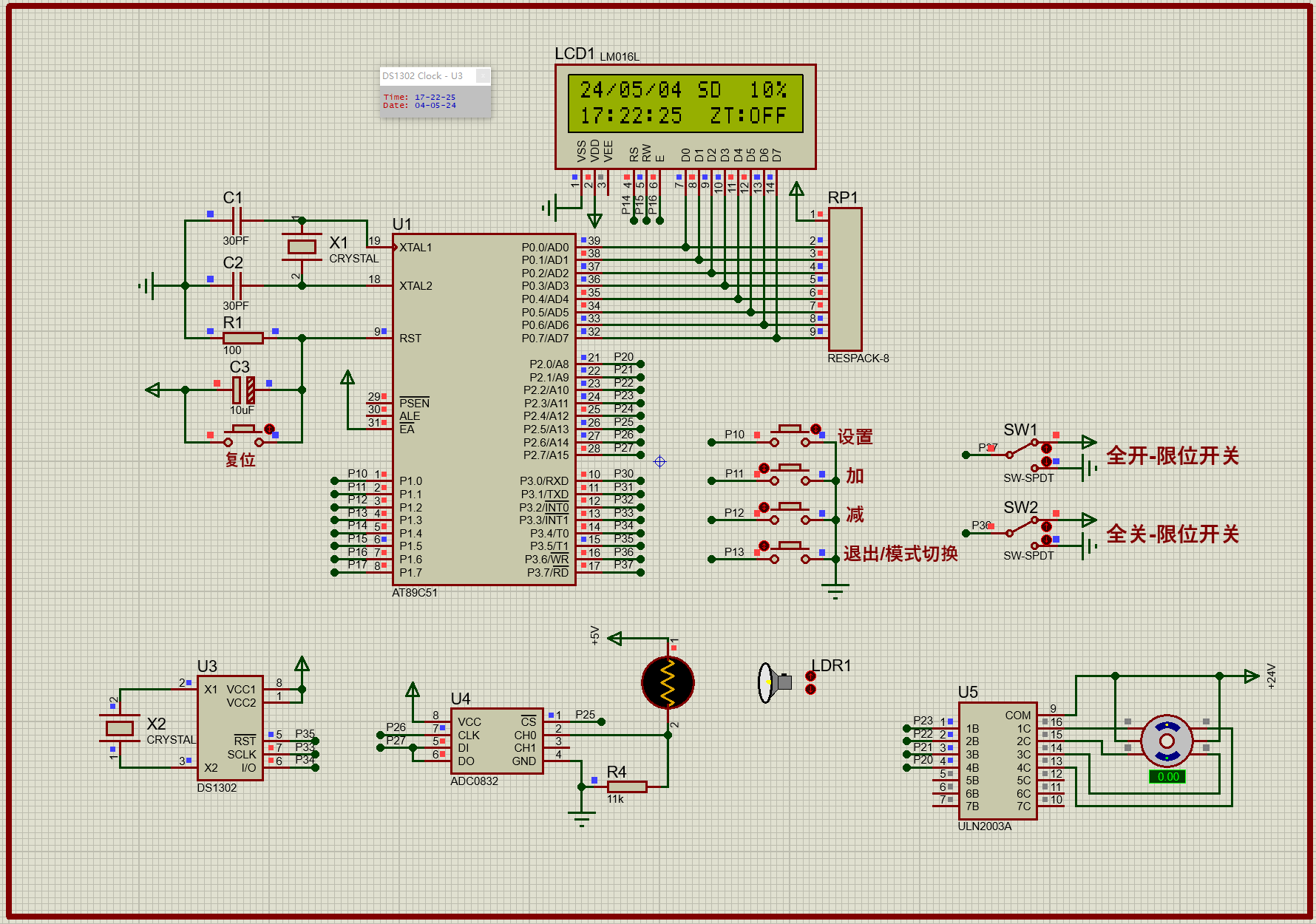The image size is (1316, 924).
Task: Select the DS1302 chip U3 body
Action: (230, 727)
